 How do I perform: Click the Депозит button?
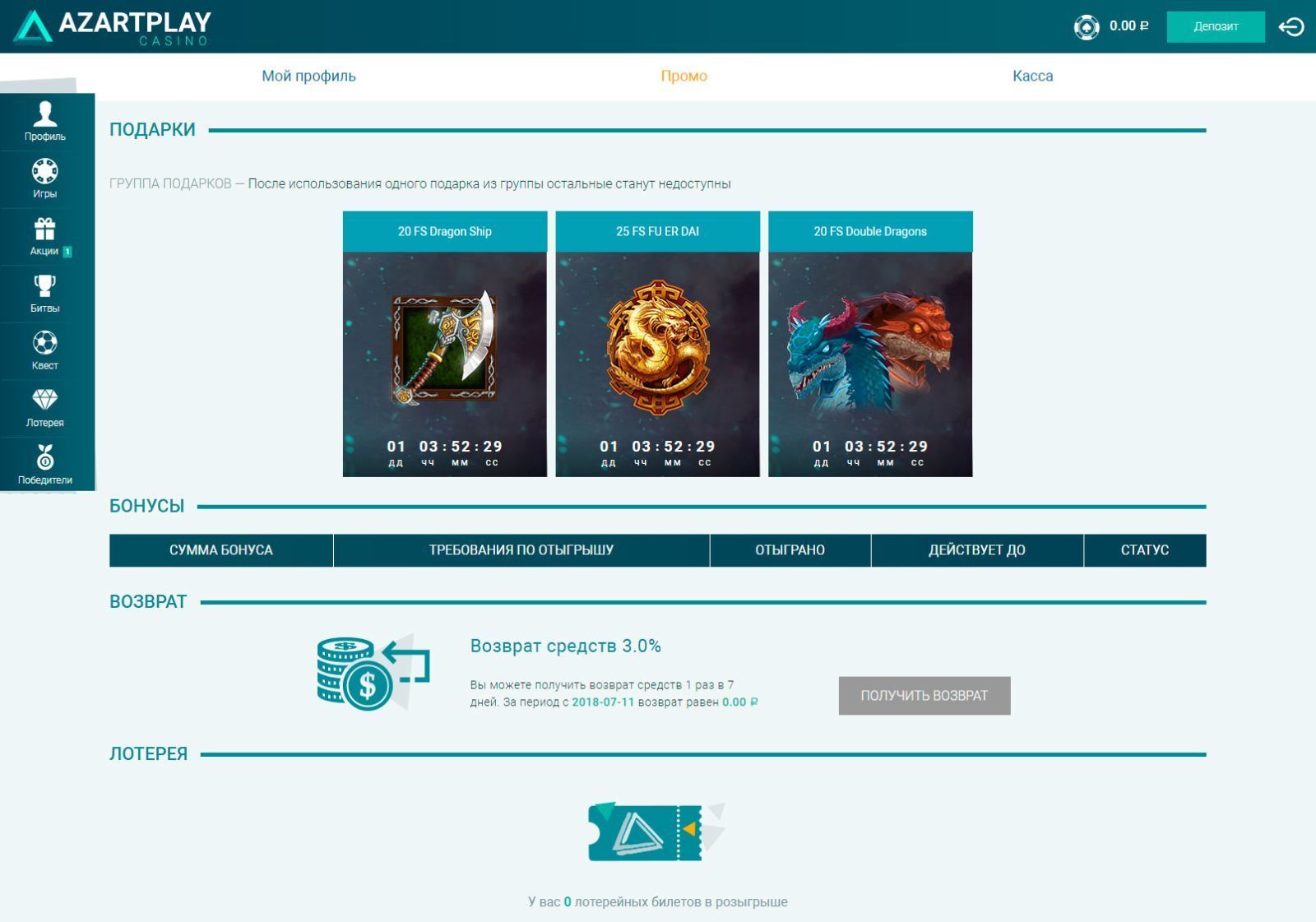click(x=1216, y=26)
